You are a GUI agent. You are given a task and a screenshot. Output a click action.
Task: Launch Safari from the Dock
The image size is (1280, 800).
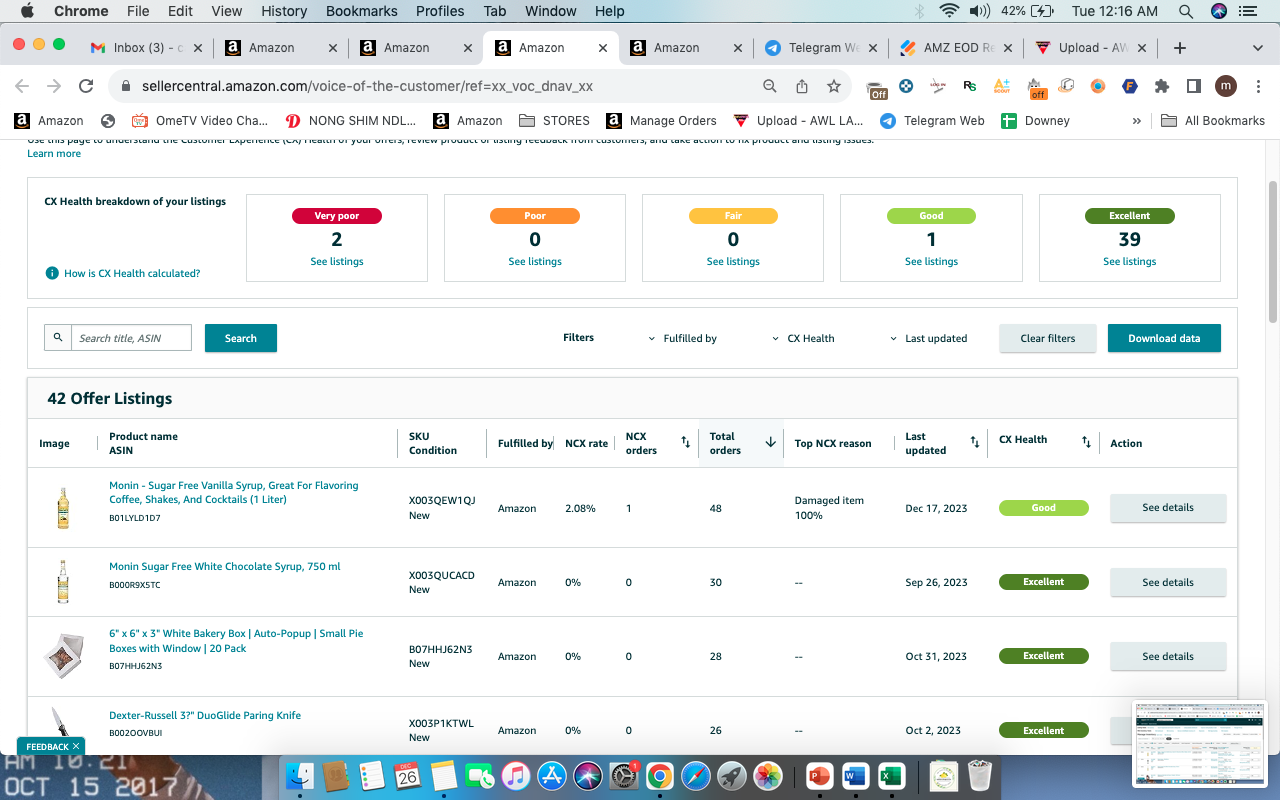coord(695,776)
